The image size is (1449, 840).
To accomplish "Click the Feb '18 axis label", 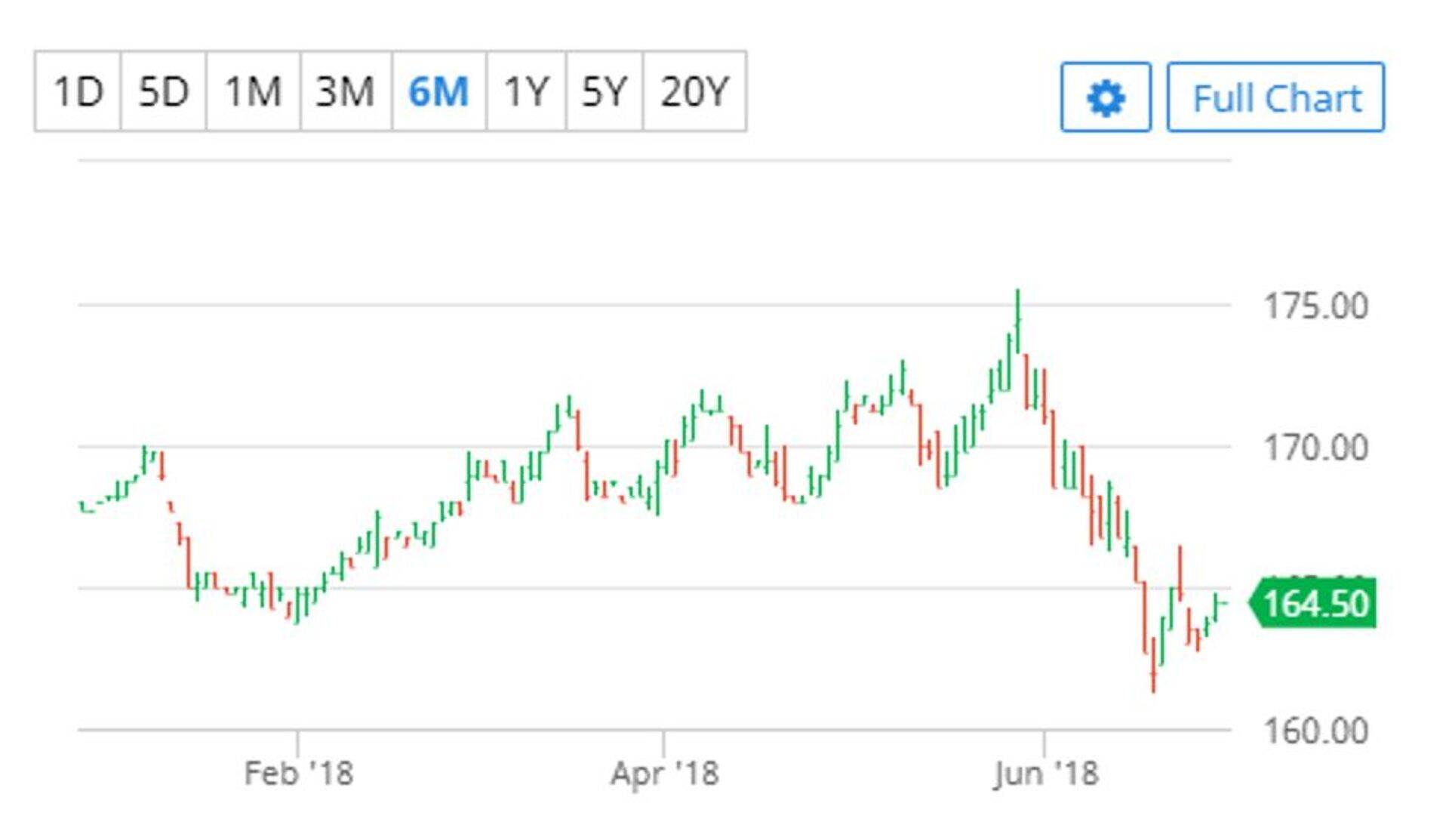I will [x=298, y=774].
